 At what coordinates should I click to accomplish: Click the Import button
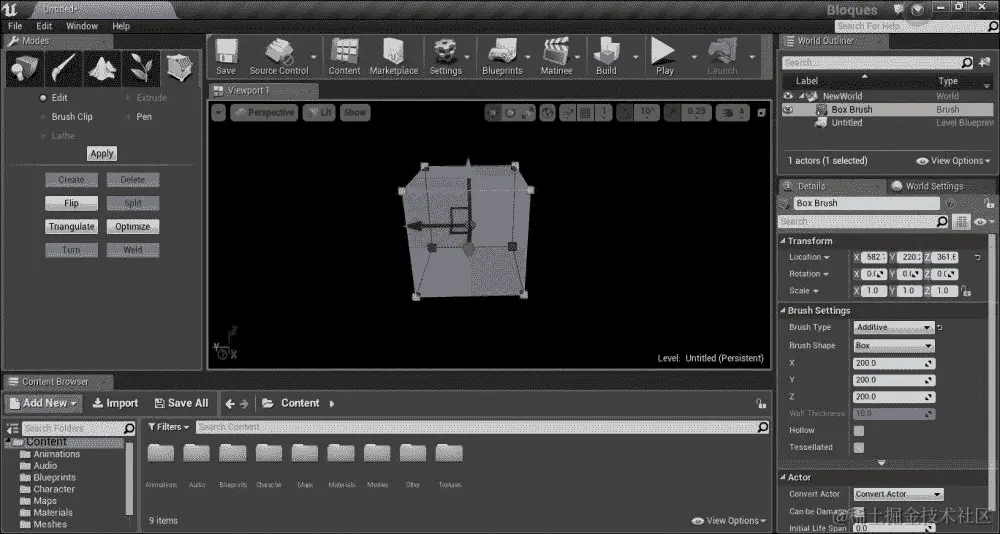(115, 403)
